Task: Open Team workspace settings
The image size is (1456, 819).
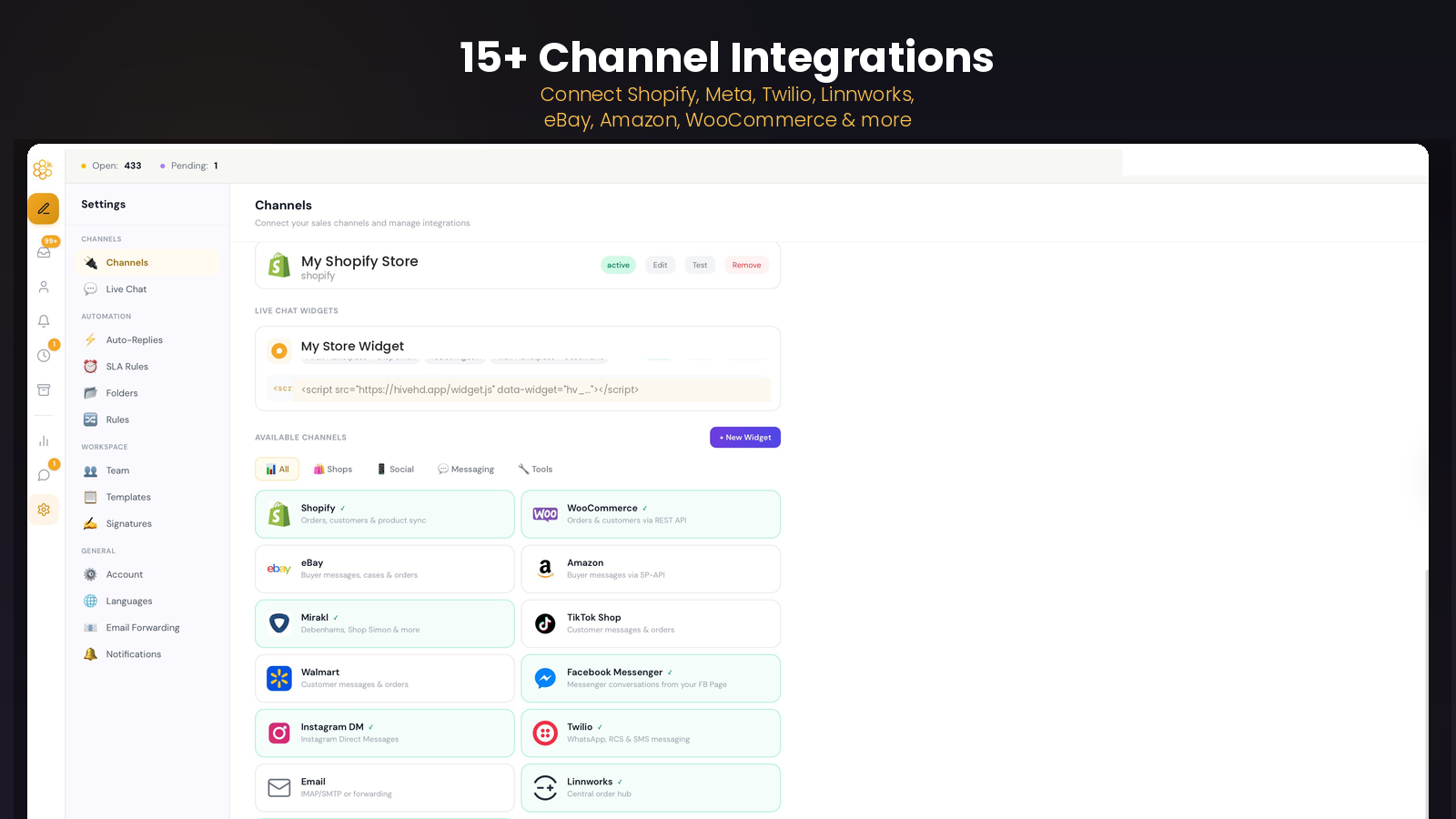Action: [148, 470]
